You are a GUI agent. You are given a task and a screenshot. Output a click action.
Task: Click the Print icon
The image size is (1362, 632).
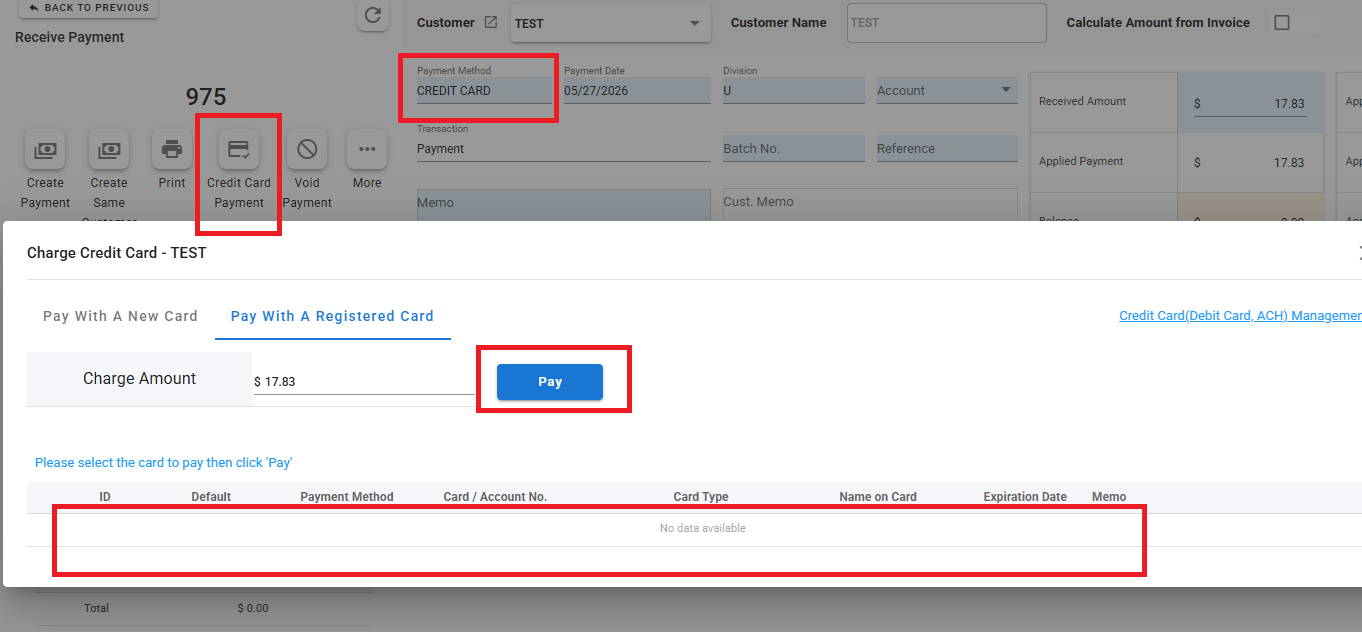coord(172,150)
